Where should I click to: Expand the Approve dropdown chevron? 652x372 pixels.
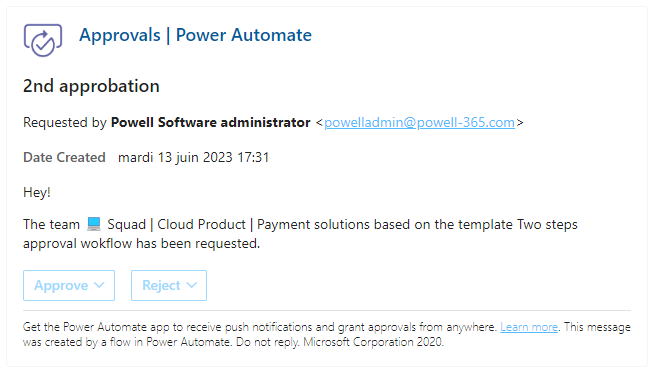[x=99, y=285]
